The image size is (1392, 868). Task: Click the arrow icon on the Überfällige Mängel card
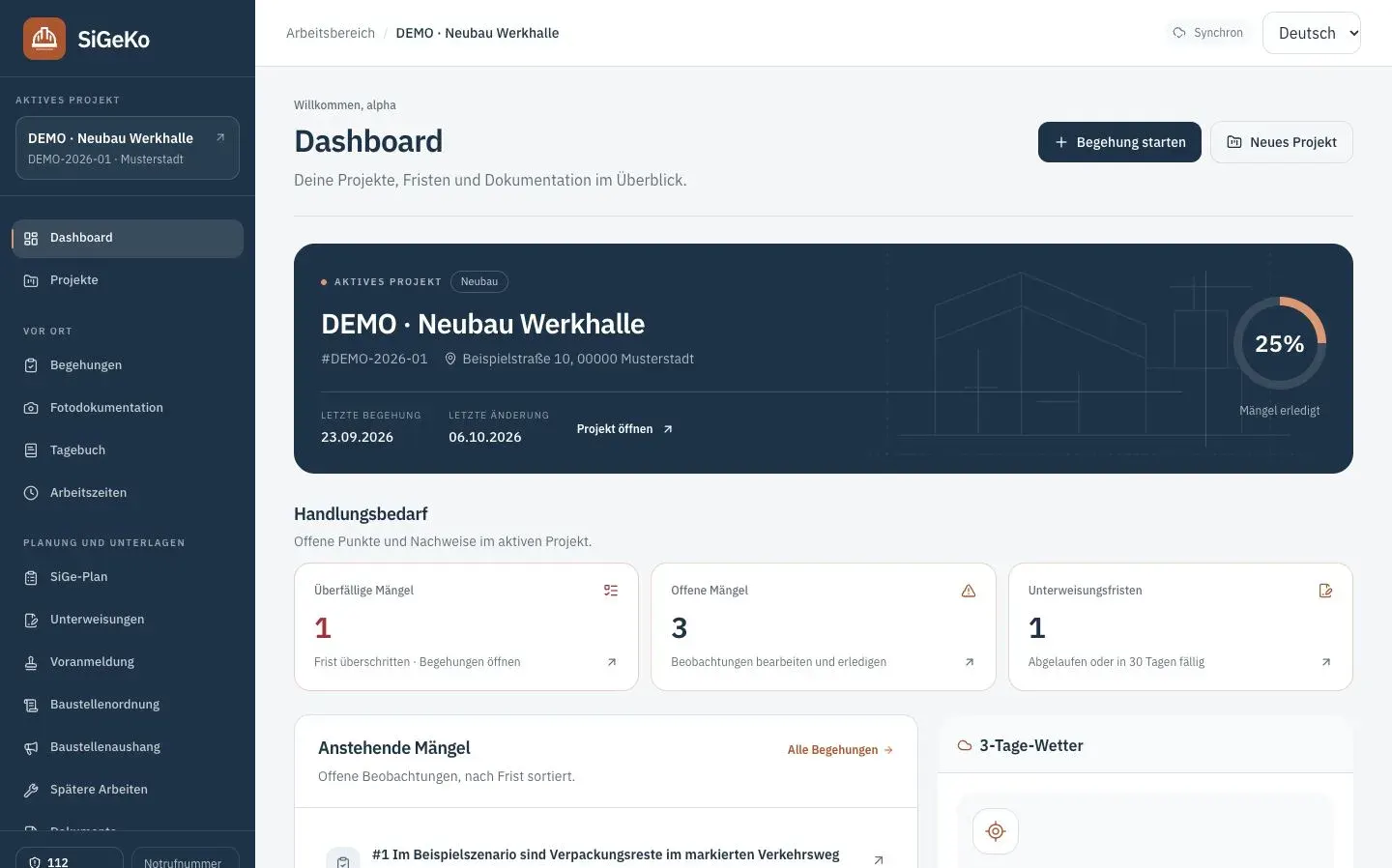[611, 662]
